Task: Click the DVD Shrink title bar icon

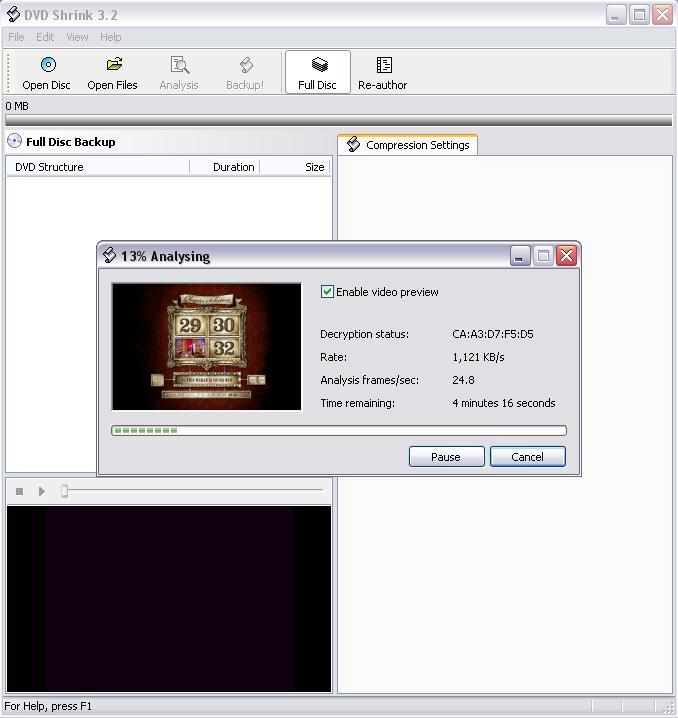Action: 13,14
